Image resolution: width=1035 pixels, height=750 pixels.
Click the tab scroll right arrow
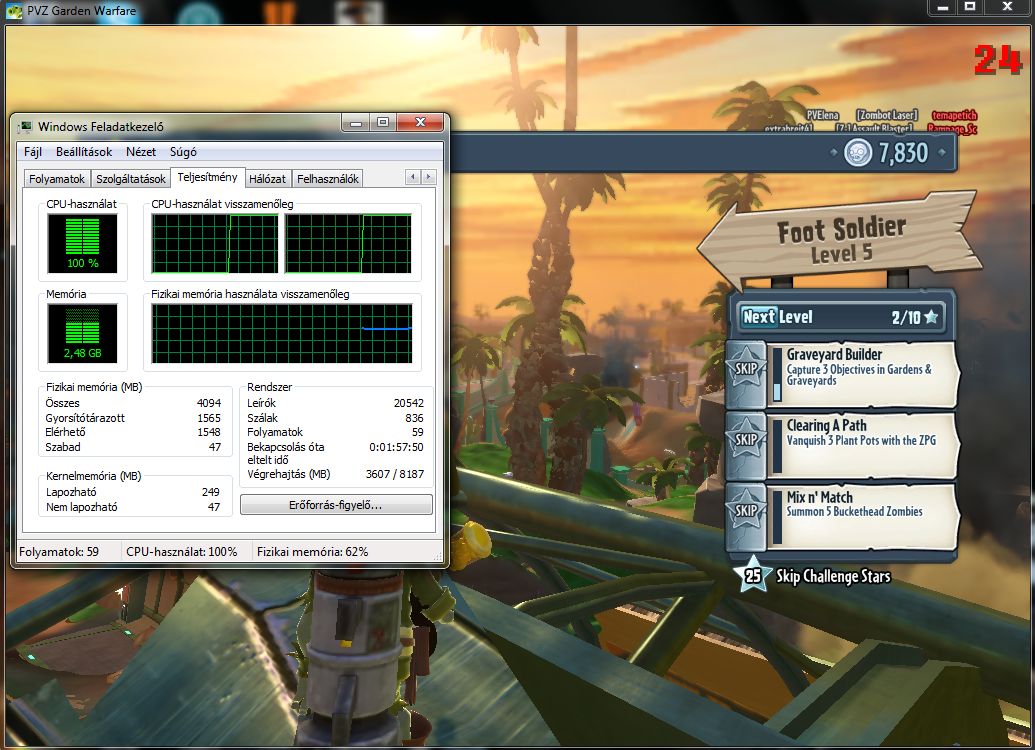tap(428, 177)
